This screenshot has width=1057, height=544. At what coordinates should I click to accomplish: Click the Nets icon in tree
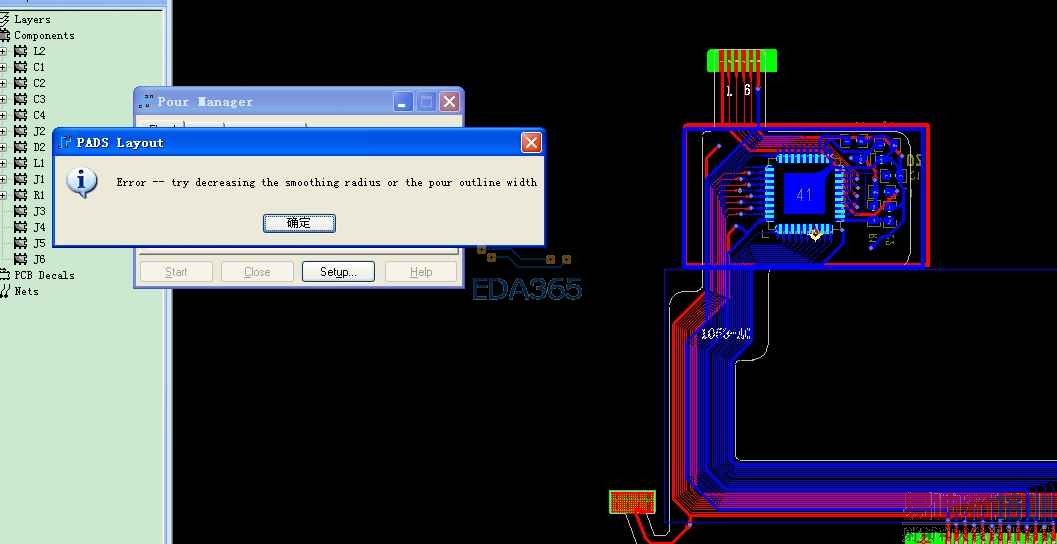(x=5, y=291)
